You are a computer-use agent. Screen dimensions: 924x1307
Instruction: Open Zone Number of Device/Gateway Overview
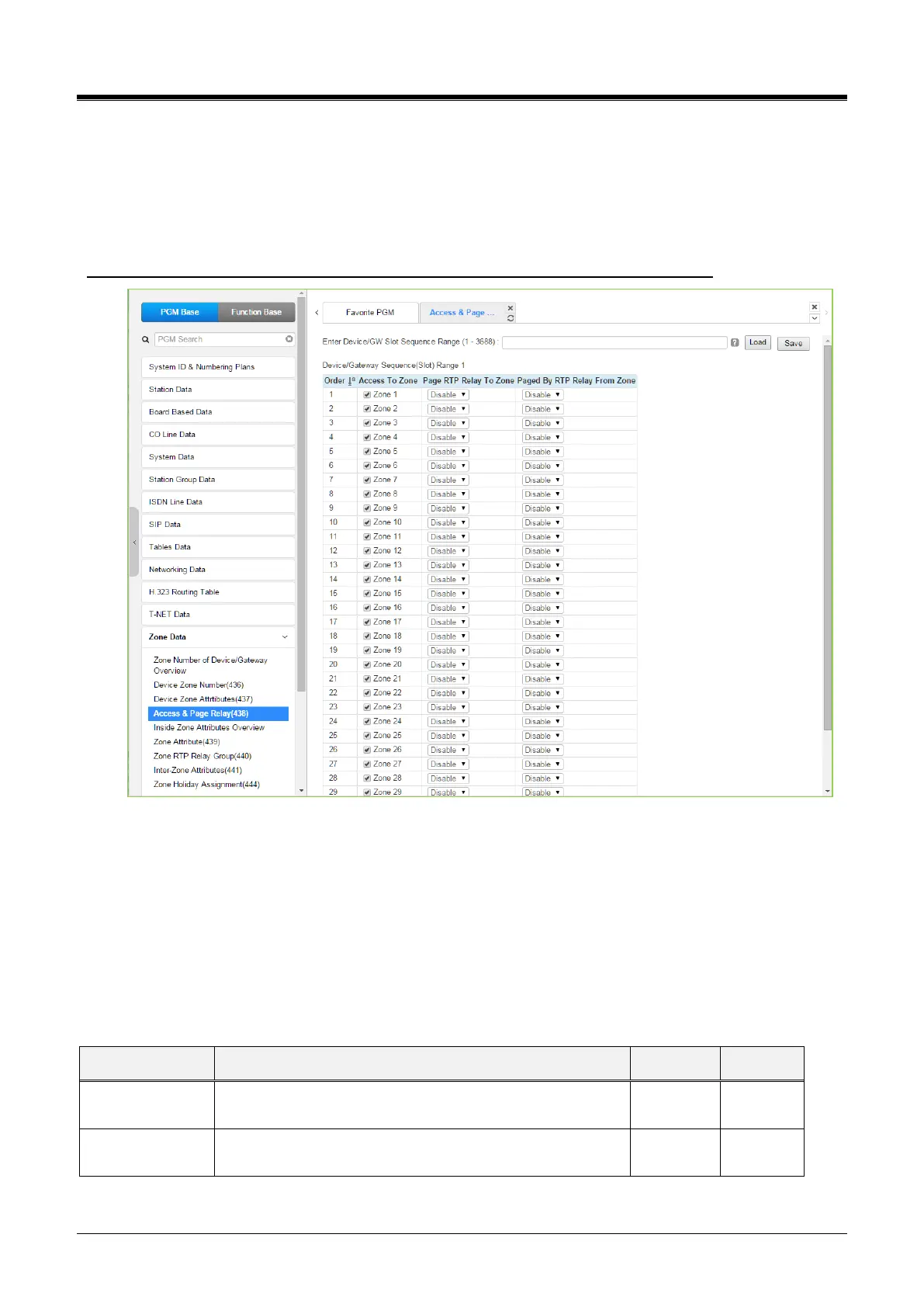click(210, 665)
